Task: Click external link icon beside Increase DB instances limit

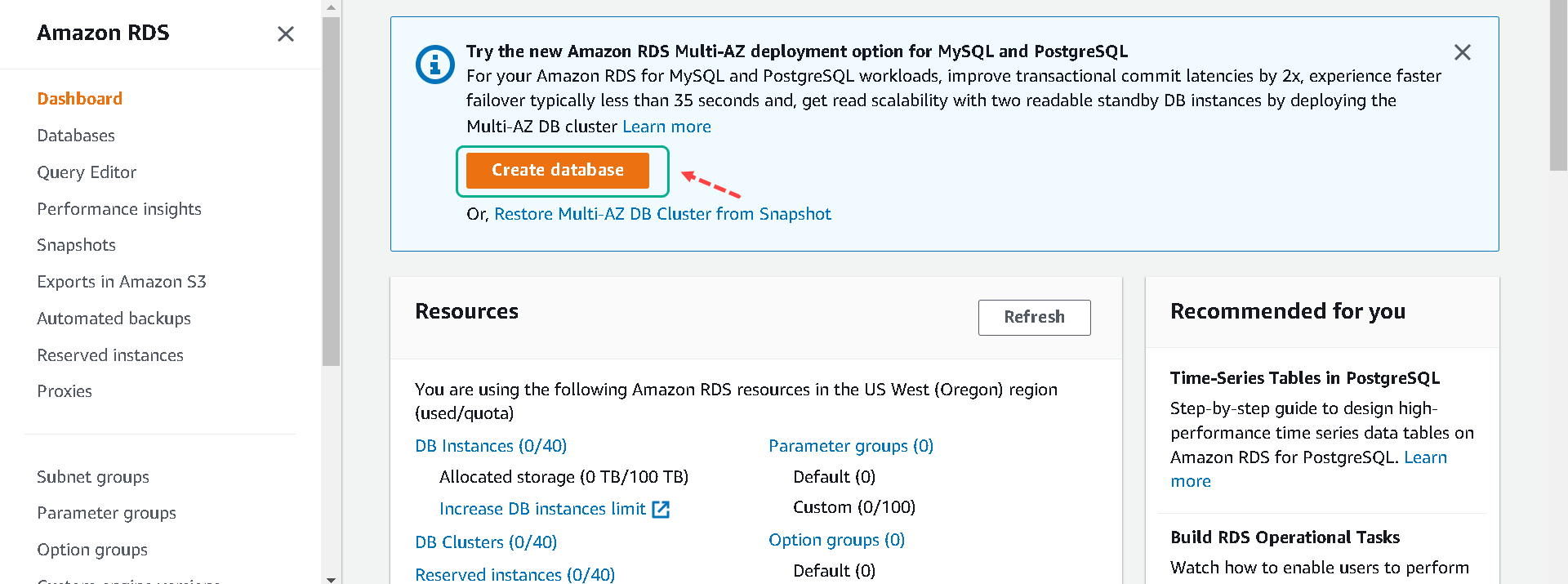Action: pyautogui.click(x=661, y=509)
